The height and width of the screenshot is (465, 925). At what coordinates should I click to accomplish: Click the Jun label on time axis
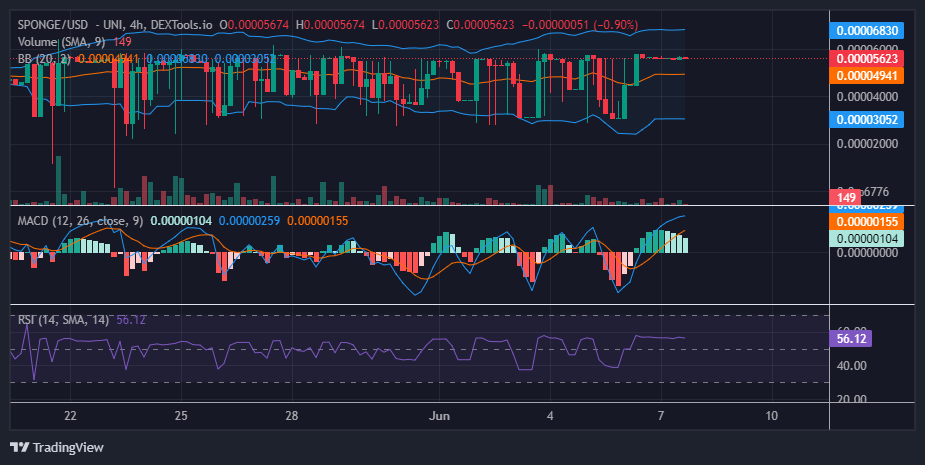(x=439, y=416)
